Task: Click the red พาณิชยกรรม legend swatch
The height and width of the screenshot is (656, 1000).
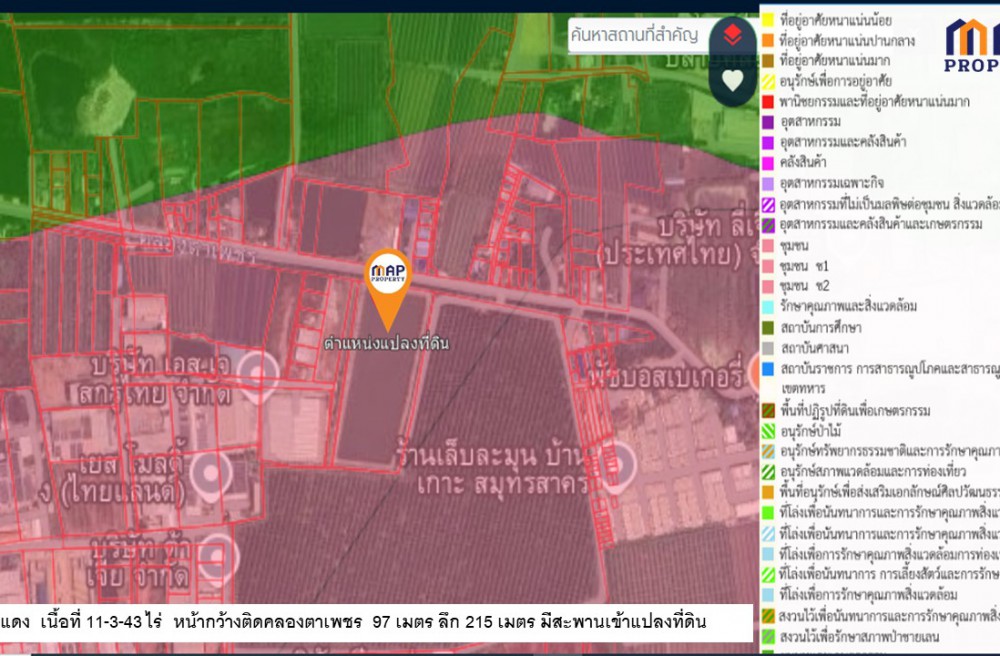Action: coord(768,102)
